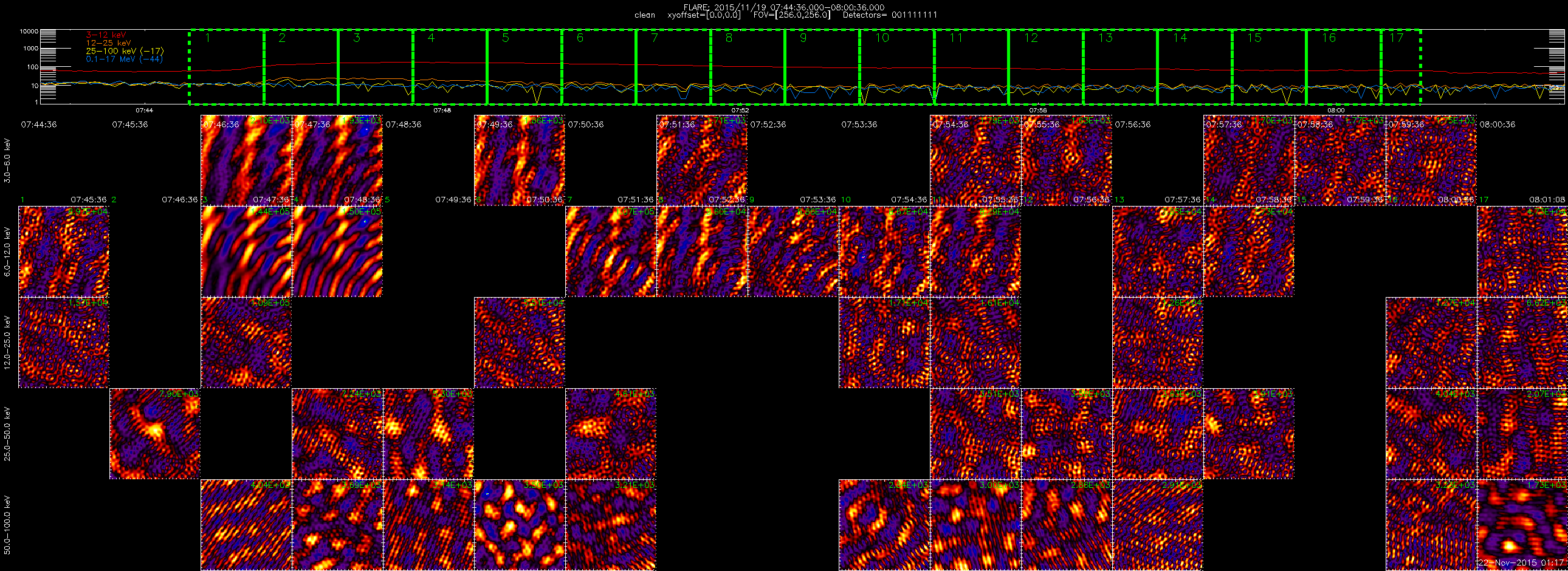Screen dimensions: 1568x571
Task: Click the 6.0-12.0 keV row label
Action: point(7,251)
